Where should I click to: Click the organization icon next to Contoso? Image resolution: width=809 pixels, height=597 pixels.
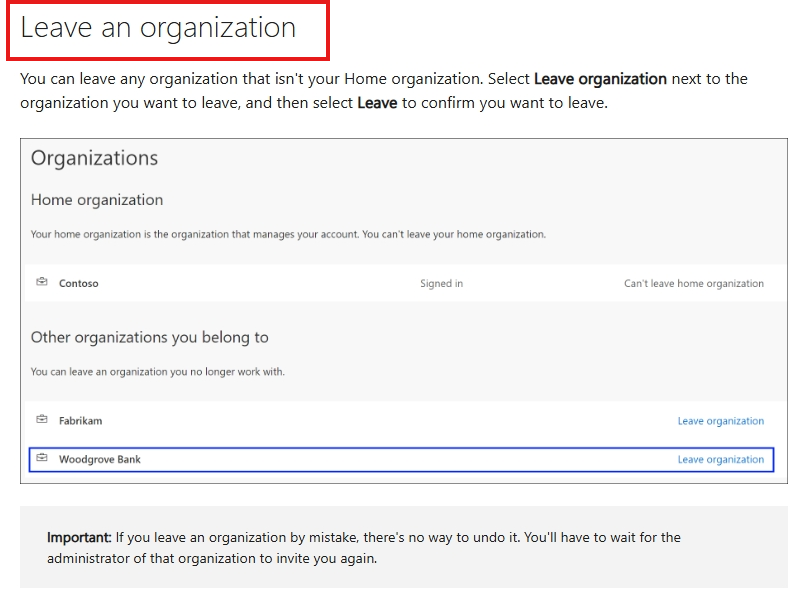[41, 283]
